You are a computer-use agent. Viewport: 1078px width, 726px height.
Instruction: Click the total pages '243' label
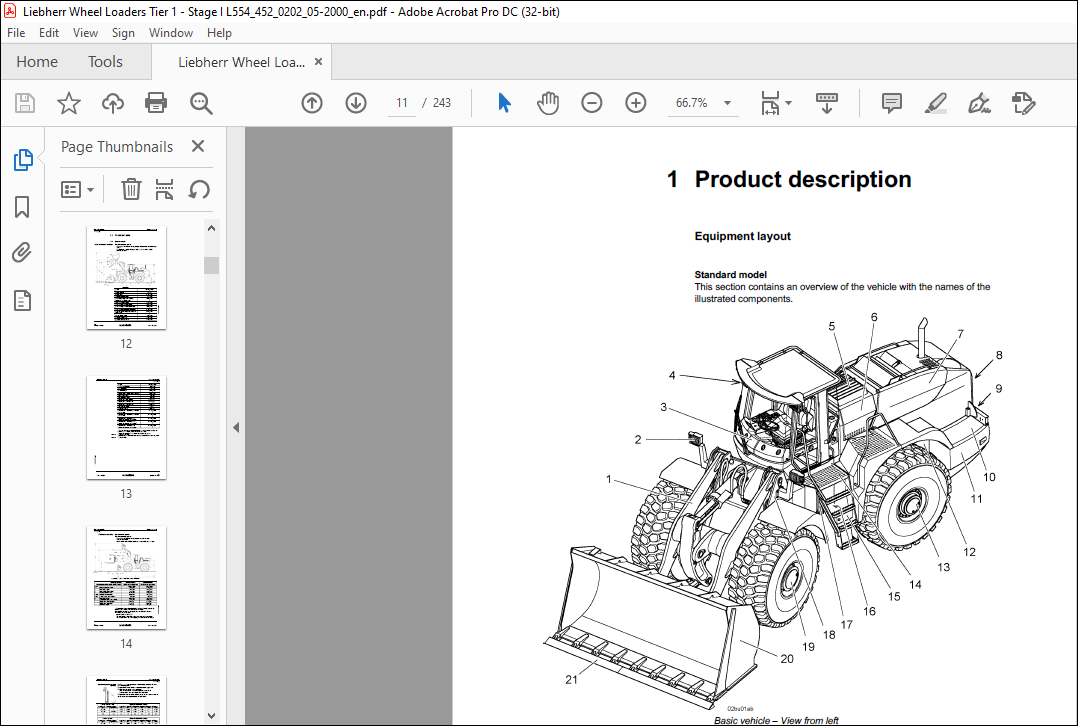click(x=442, y=103)
